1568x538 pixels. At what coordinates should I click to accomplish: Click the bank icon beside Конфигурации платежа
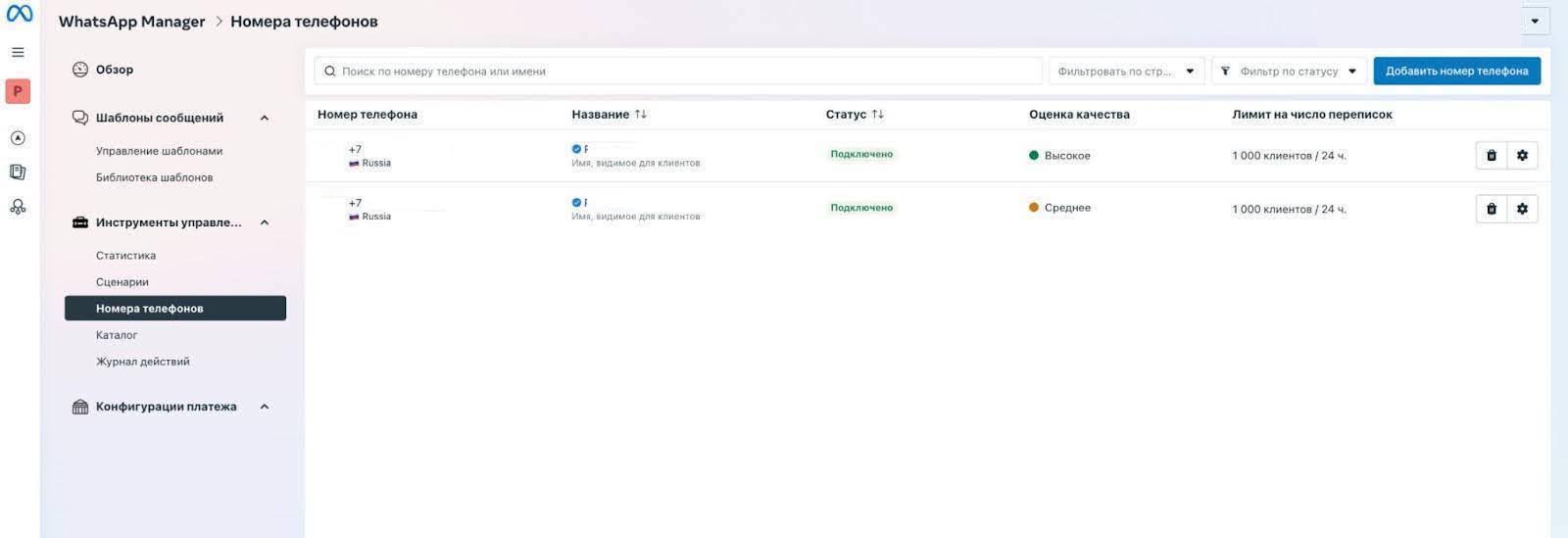click(80, 407)
